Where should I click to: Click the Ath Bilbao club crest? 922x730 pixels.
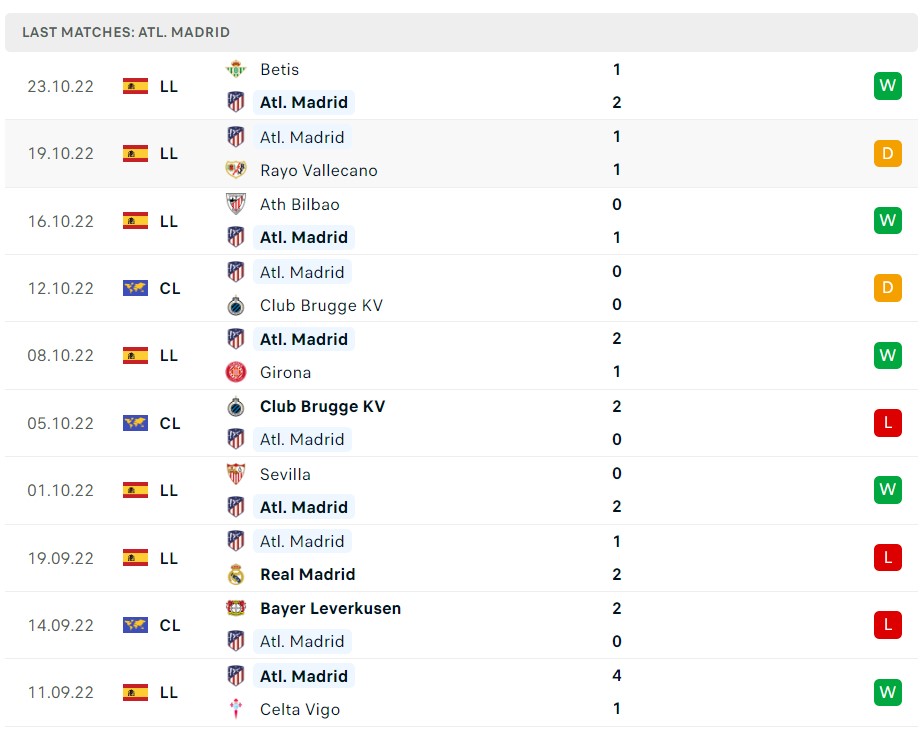pos(236,204)
